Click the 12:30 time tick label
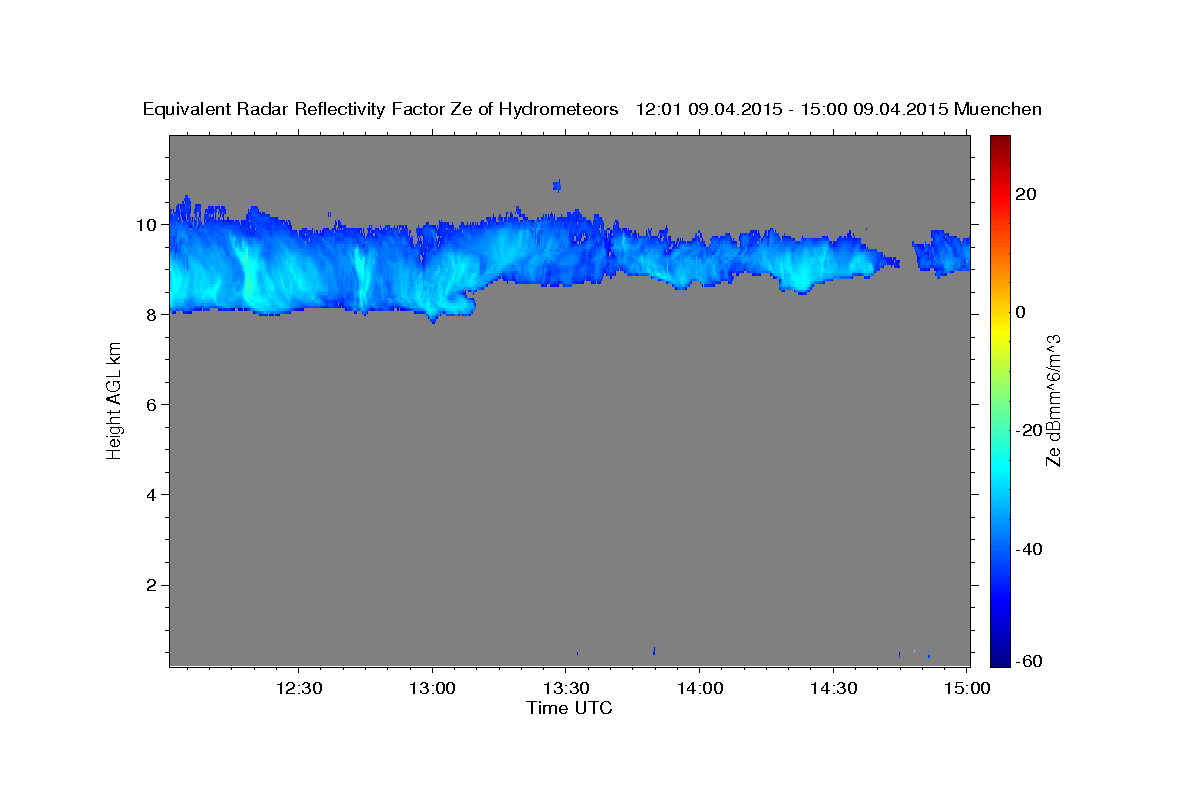Viewport: 1200px width, 800px height. point(298,689)
